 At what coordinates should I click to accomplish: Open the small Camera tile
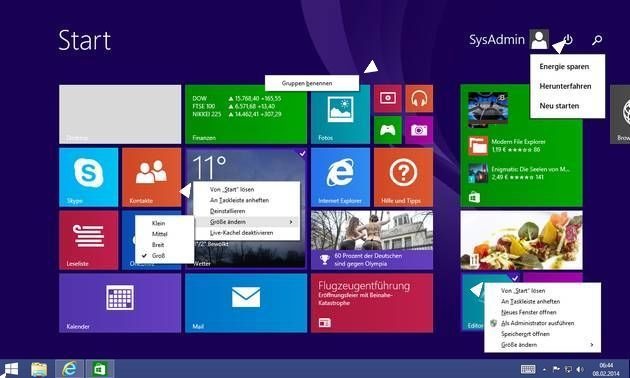point(419,130)
